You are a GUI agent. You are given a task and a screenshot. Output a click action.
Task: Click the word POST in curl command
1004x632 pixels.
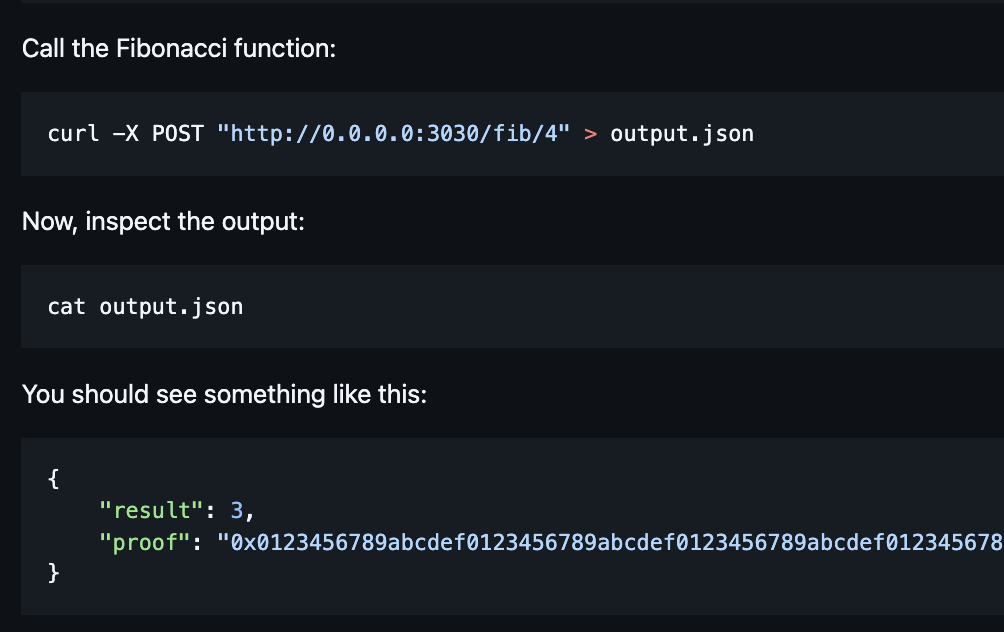178,133
